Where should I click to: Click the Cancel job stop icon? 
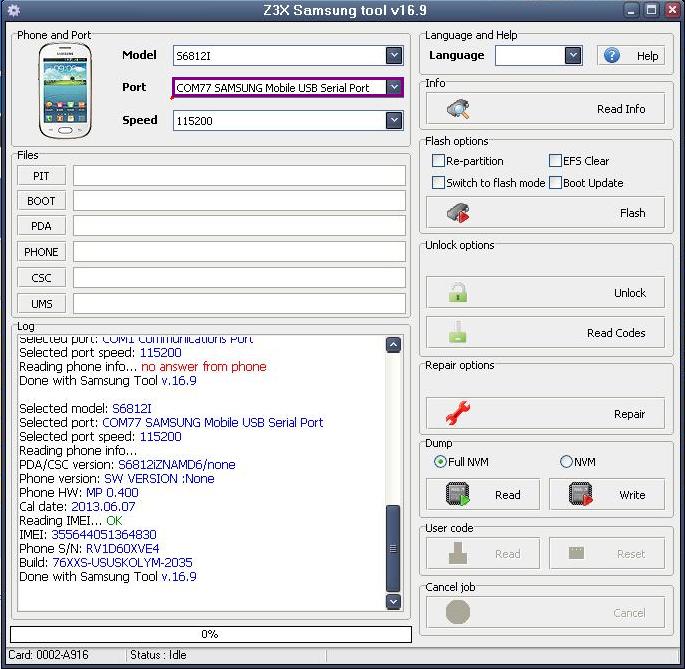click(x=458, y=612)
